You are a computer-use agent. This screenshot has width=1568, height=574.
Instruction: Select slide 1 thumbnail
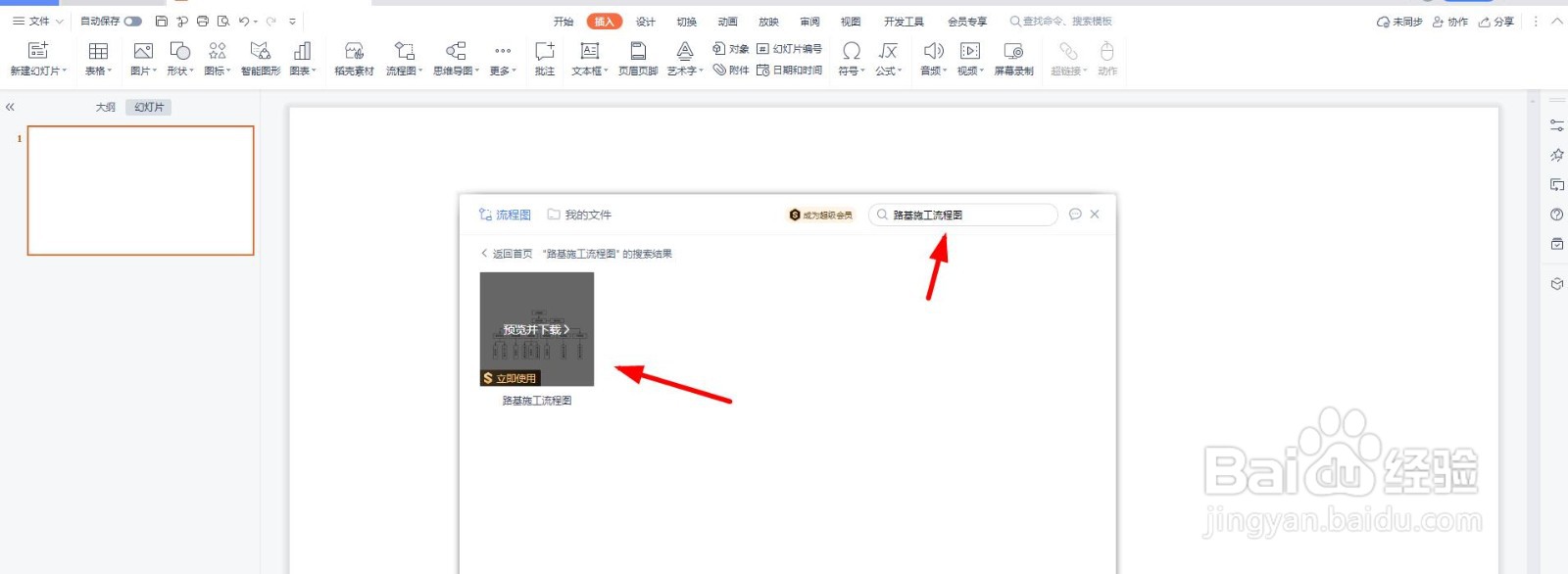click(x=140, y=190)
